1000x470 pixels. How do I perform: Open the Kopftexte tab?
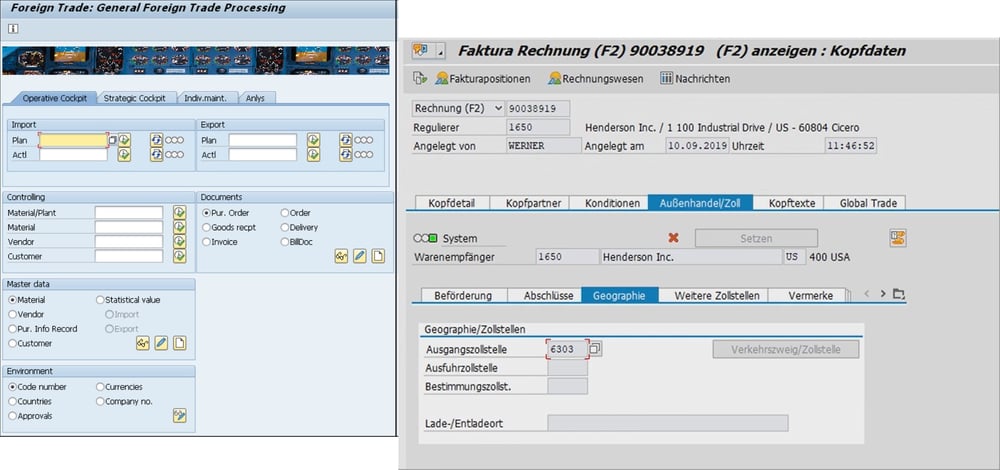(x=791, y=203)
